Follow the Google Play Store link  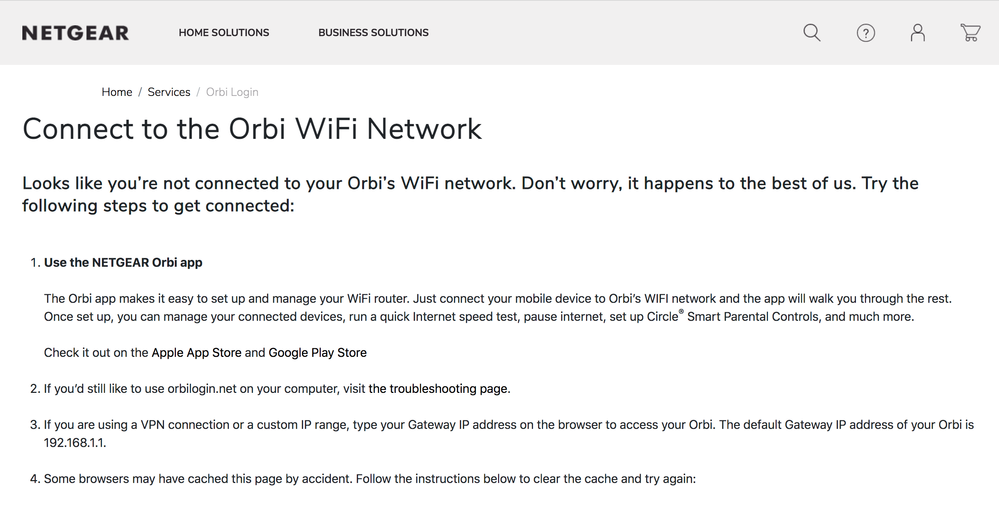(x=317, y=353)
